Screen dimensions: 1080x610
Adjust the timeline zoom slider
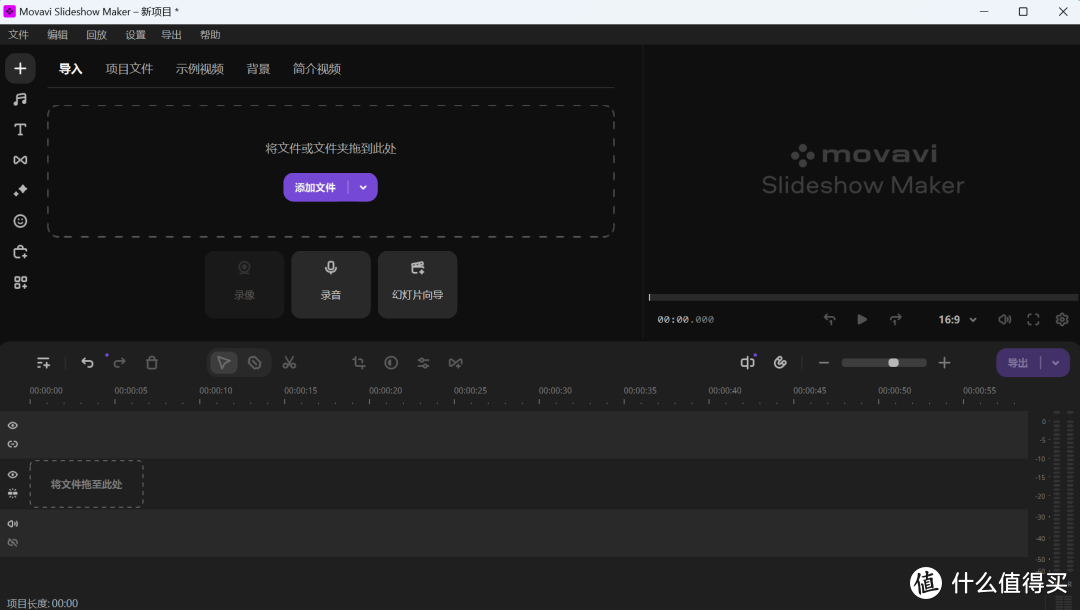point(884,363)
